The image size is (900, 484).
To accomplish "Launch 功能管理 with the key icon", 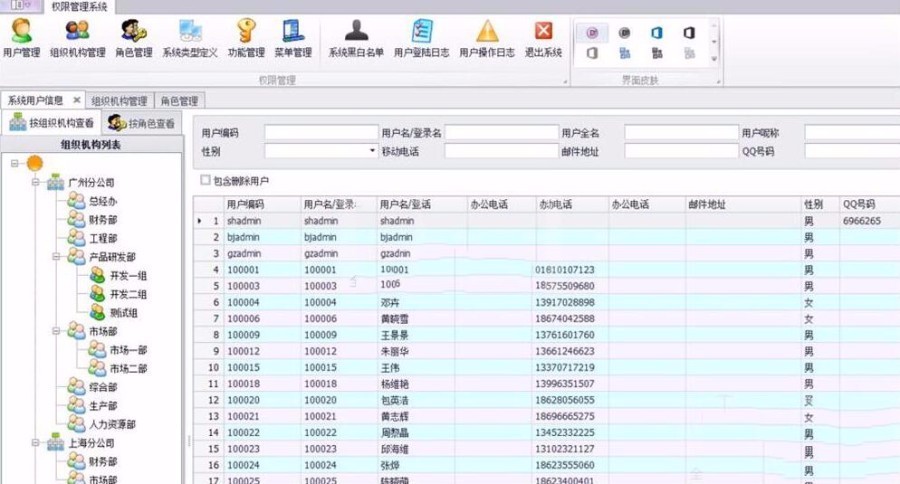I will click(x=246, y=38).
